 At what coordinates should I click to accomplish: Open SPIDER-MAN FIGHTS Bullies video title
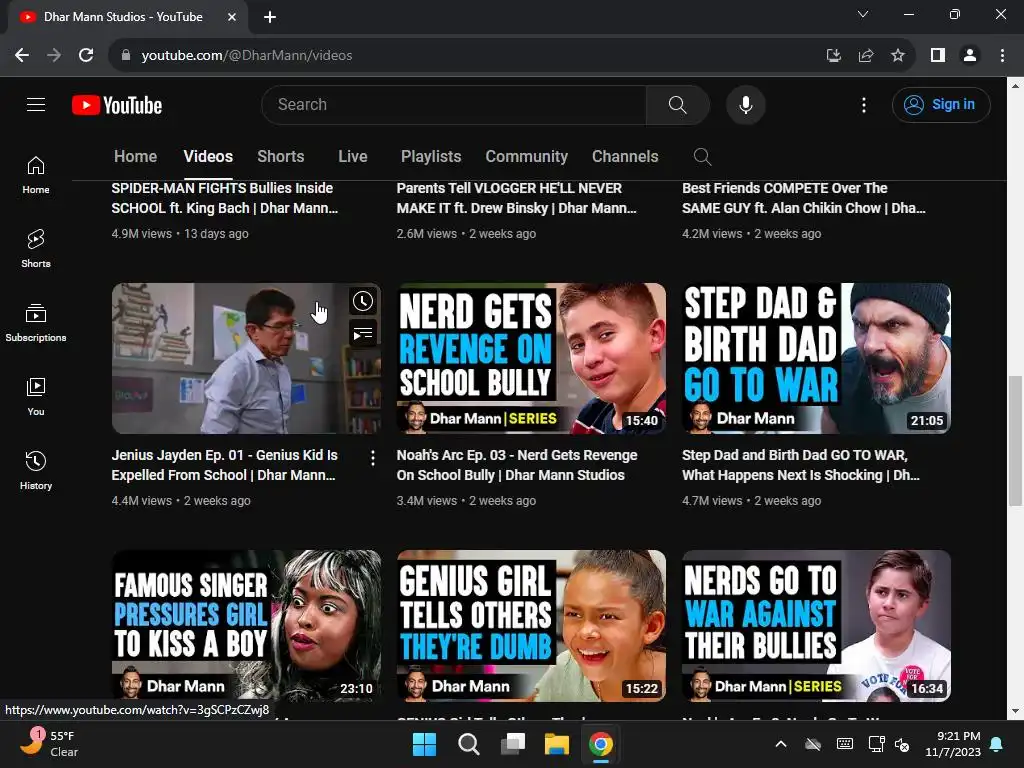[x=225, y=198]
